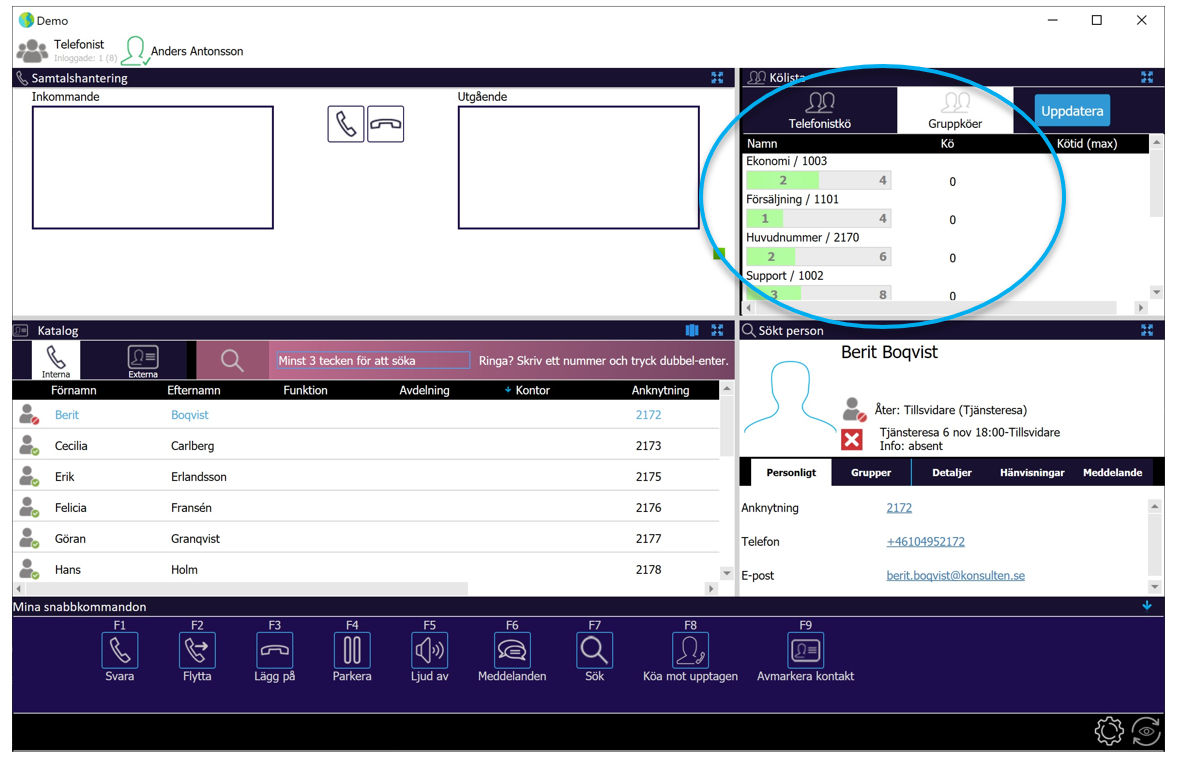Select the Telefonistkö queue view

[820, 110]
